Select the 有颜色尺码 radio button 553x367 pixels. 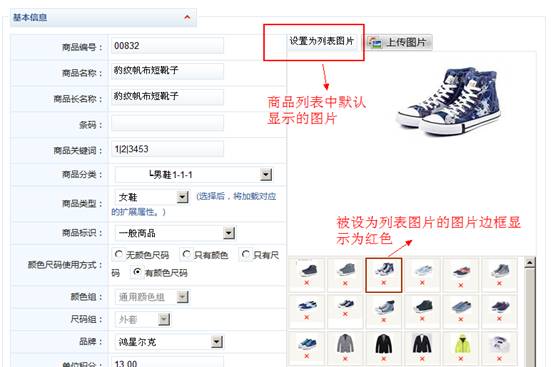tap(137, 272)
